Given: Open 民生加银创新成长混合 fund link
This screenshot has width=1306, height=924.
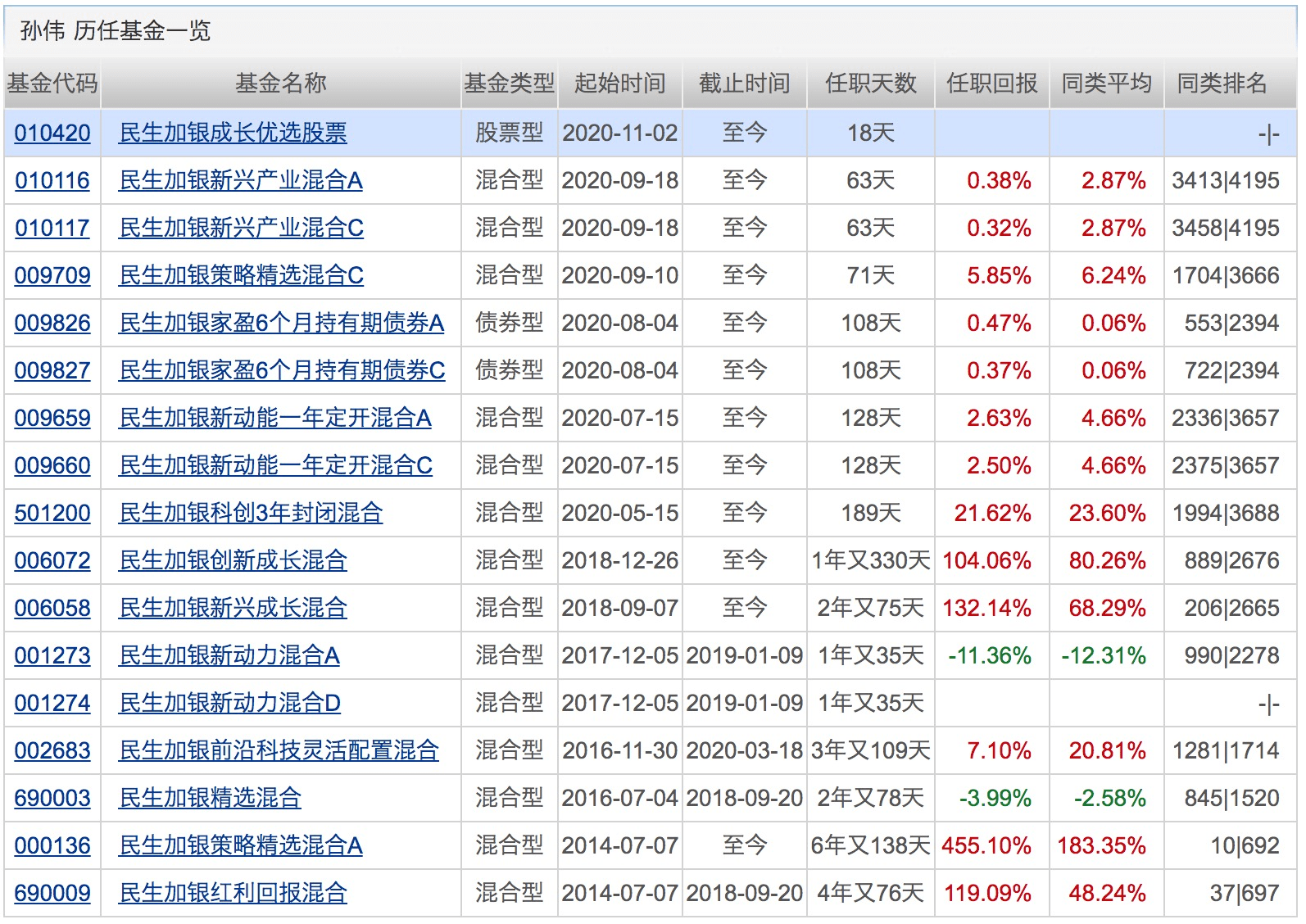Looking at the screenshot, I should (234, 560).
